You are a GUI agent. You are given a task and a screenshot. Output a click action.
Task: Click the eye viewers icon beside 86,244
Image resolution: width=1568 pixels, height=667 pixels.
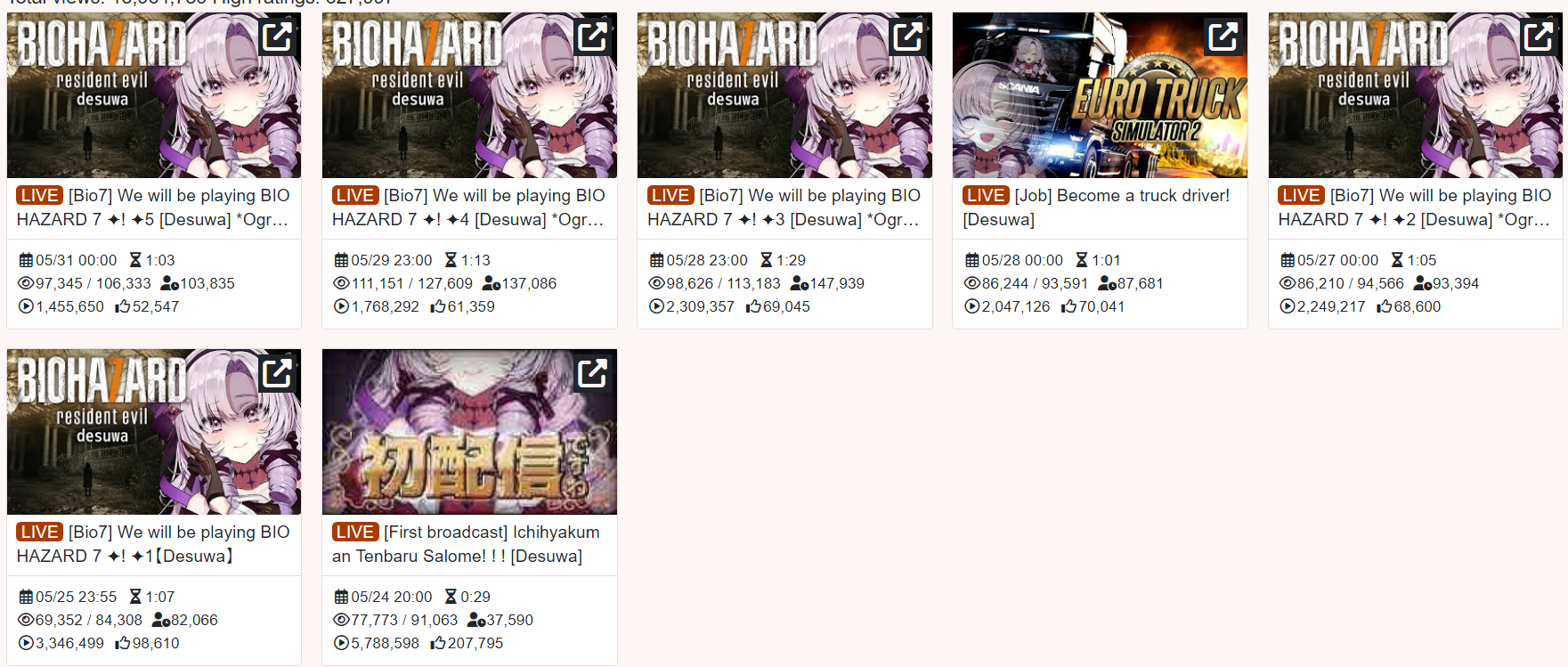(x=972, y=283)
